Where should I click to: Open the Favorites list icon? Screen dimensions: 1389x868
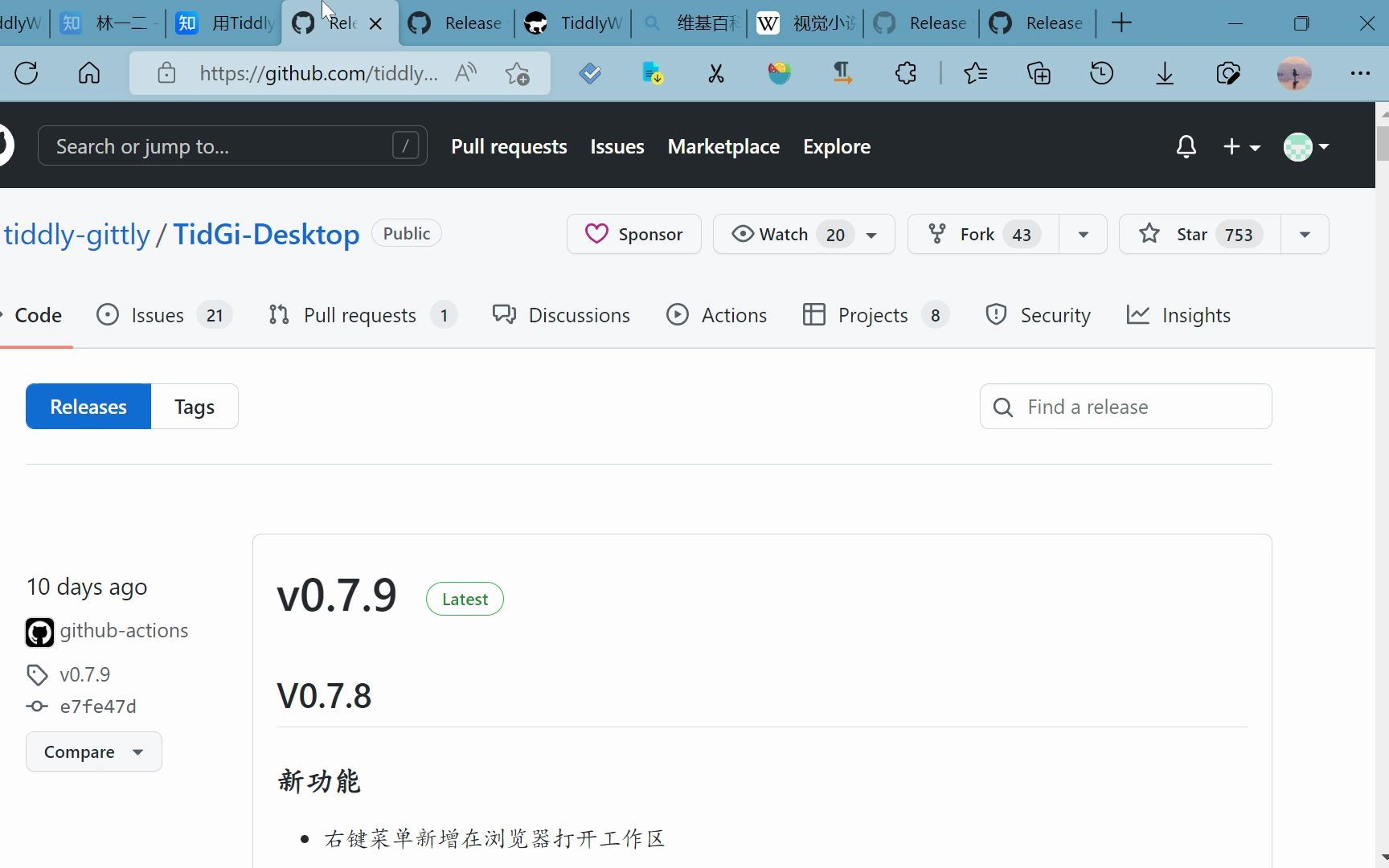tap(975, 73)
